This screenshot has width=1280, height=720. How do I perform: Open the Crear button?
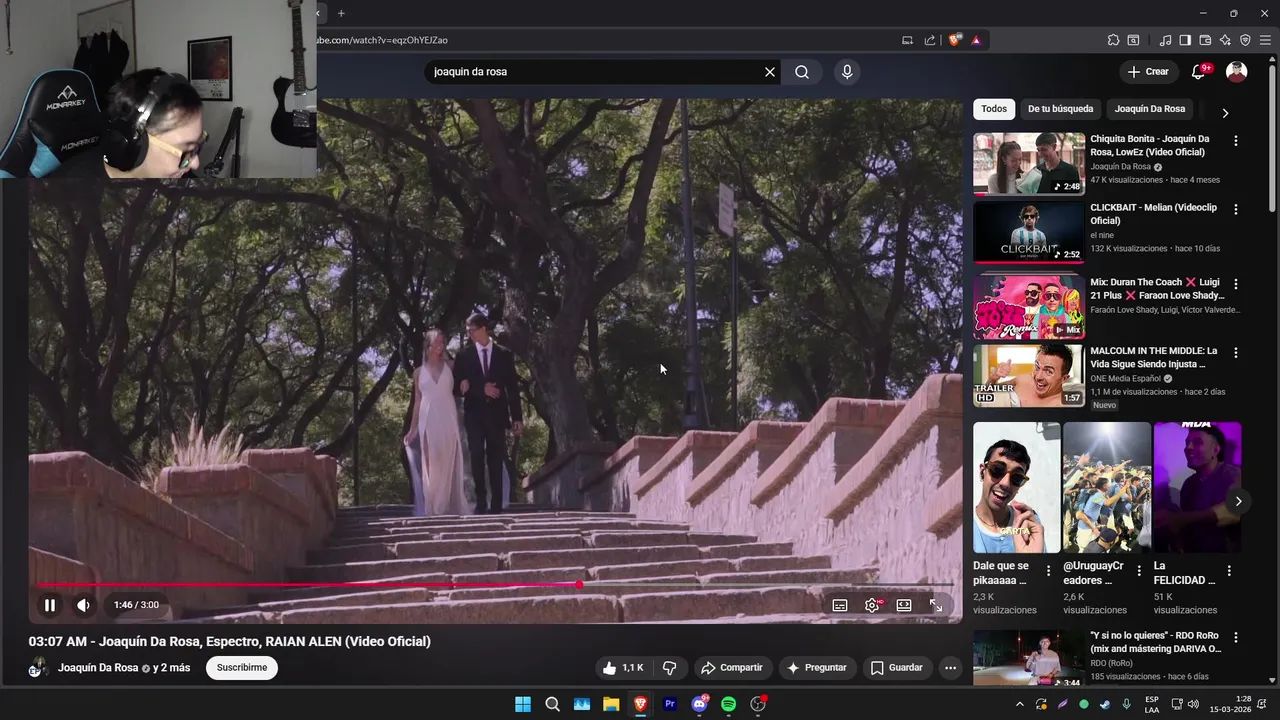point(1148,72)
